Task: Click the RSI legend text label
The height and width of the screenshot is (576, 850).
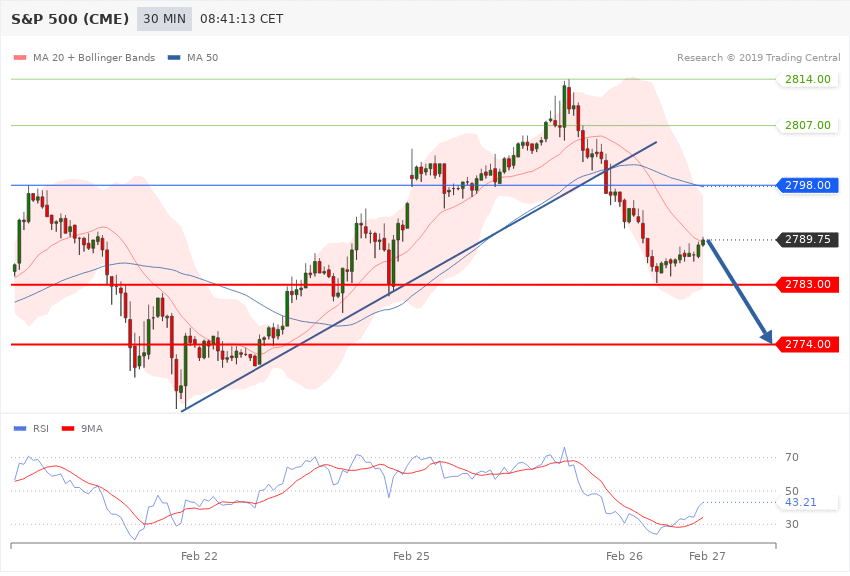Action: pos(41,429)
